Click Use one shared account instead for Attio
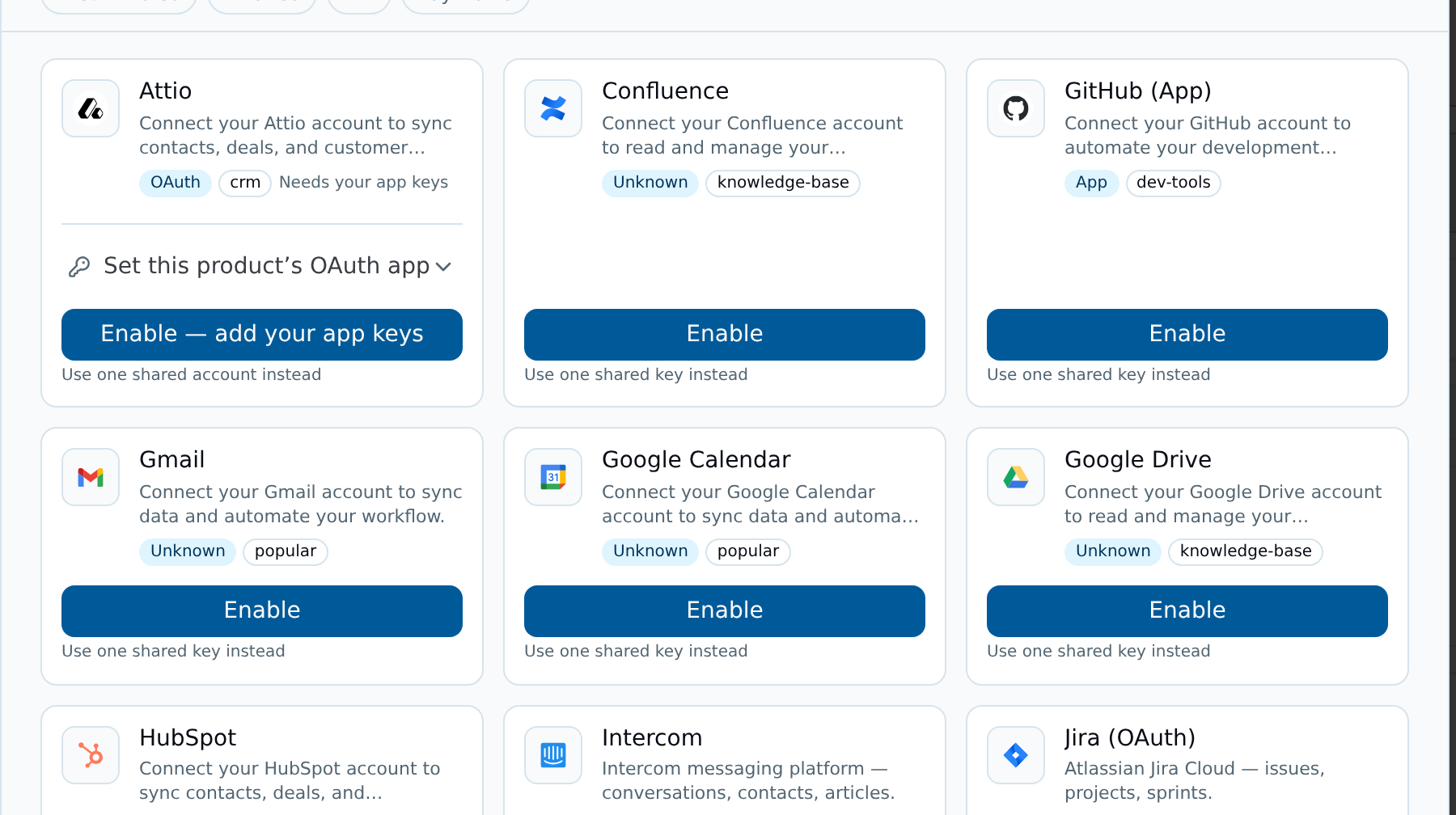 (192, 374)
